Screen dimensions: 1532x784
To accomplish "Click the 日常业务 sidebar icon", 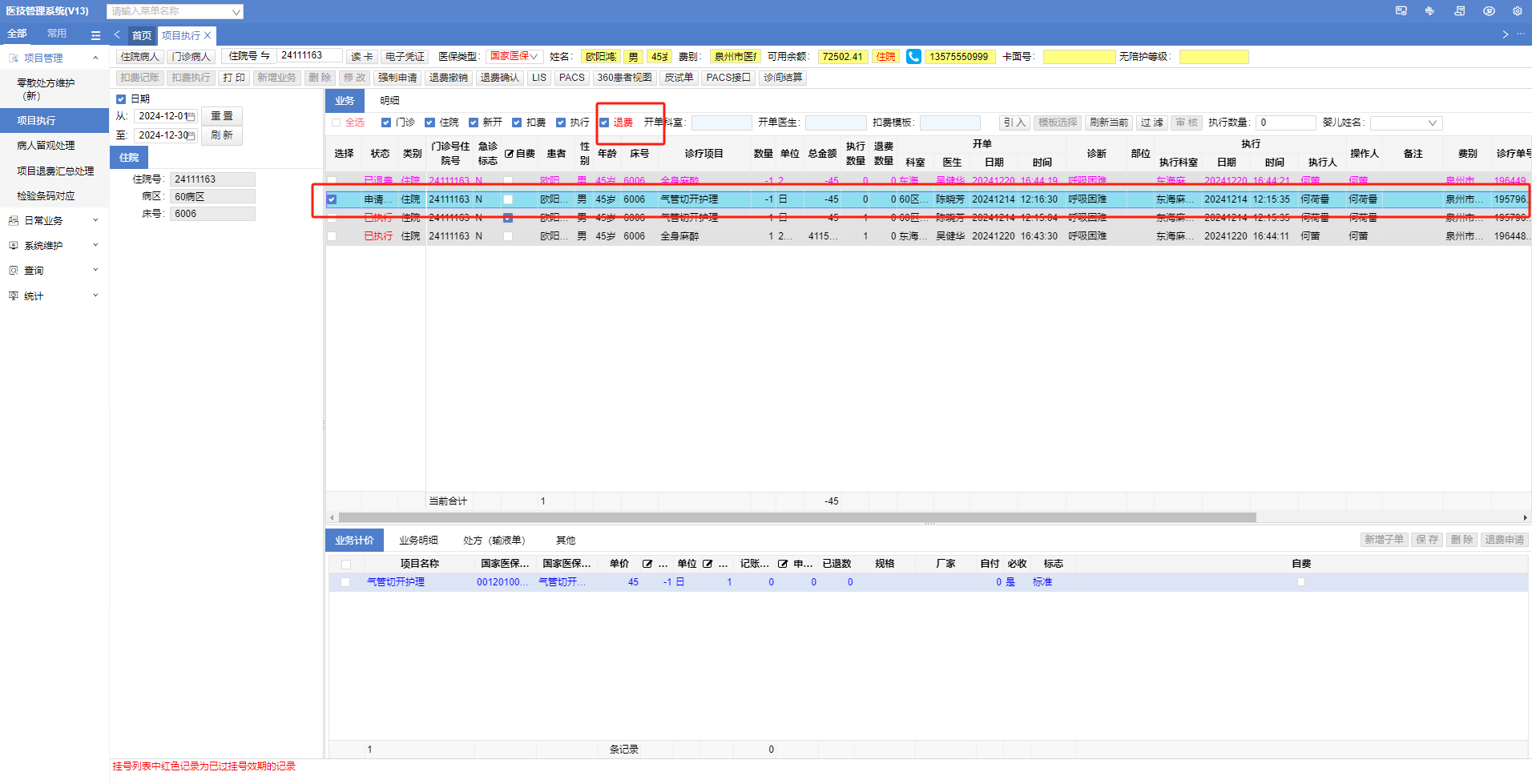I will (x=13, y=221).
